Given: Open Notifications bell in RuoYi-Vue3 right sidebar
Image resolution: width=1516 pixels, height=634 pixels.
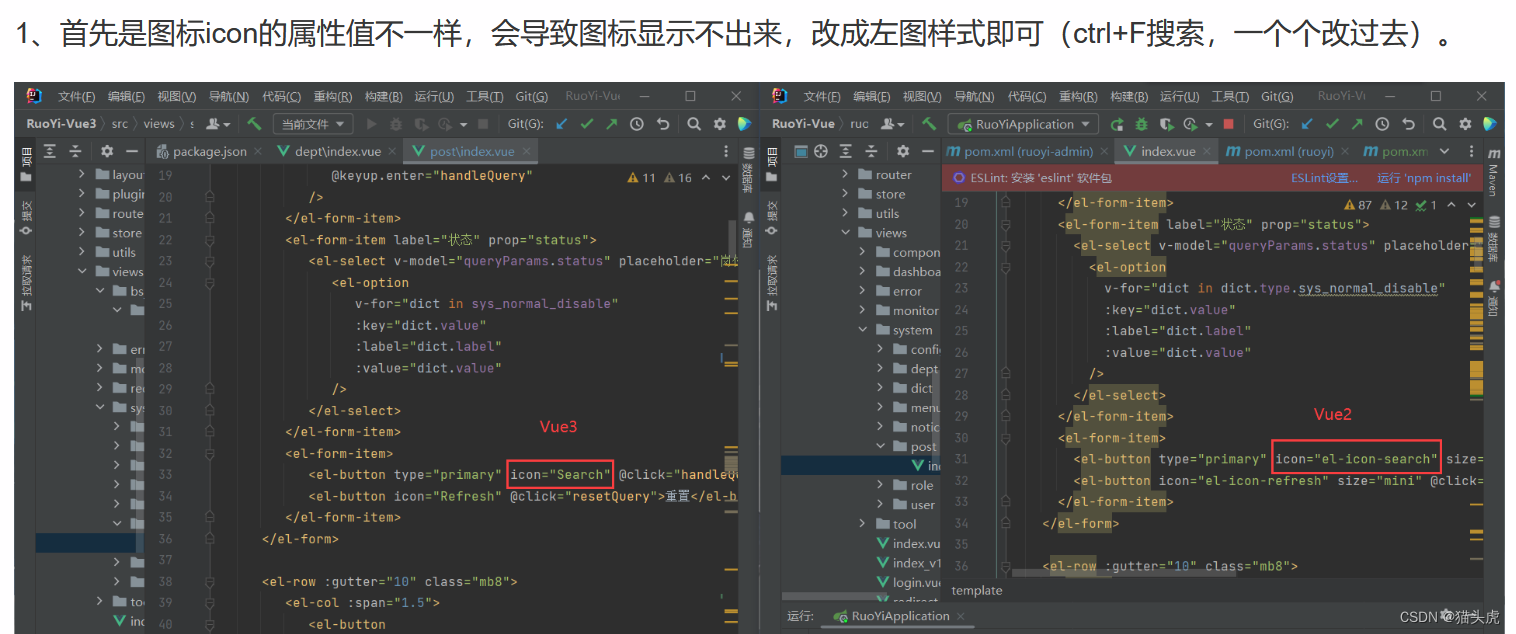Looking at the screenshot, I should click(x=747, y=232).
